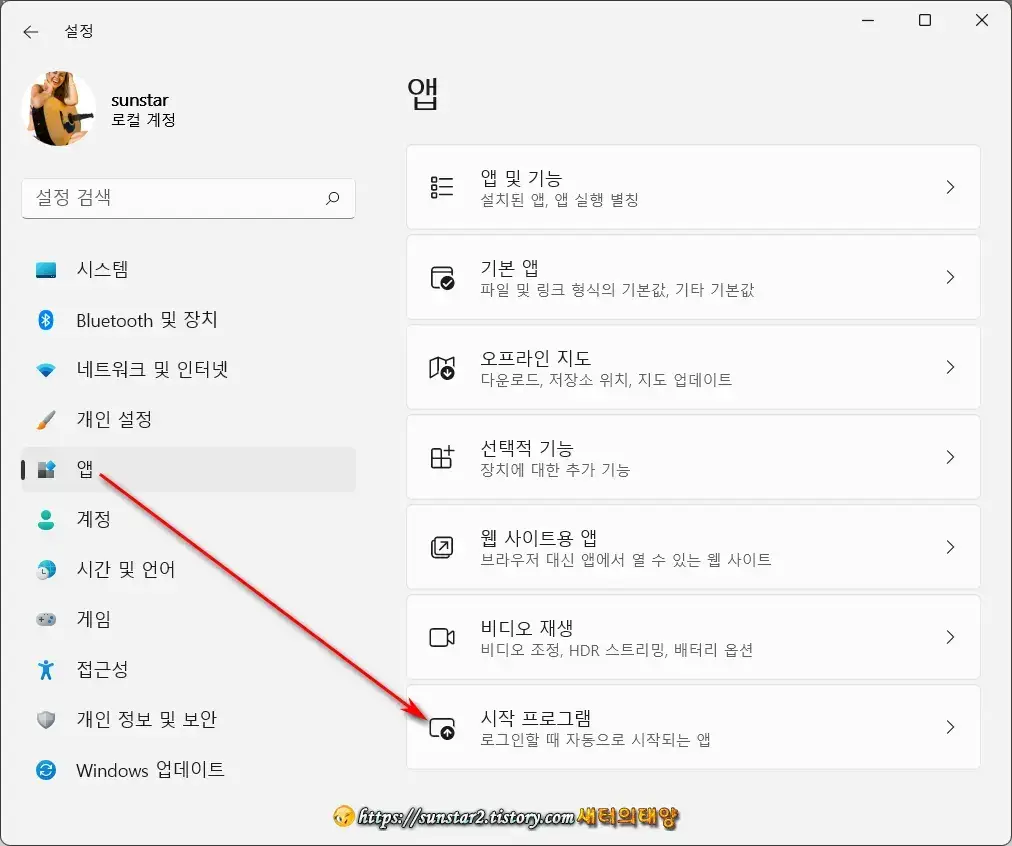
Task: Open Bluetooth 및 장치 settings
Action: 47,320
